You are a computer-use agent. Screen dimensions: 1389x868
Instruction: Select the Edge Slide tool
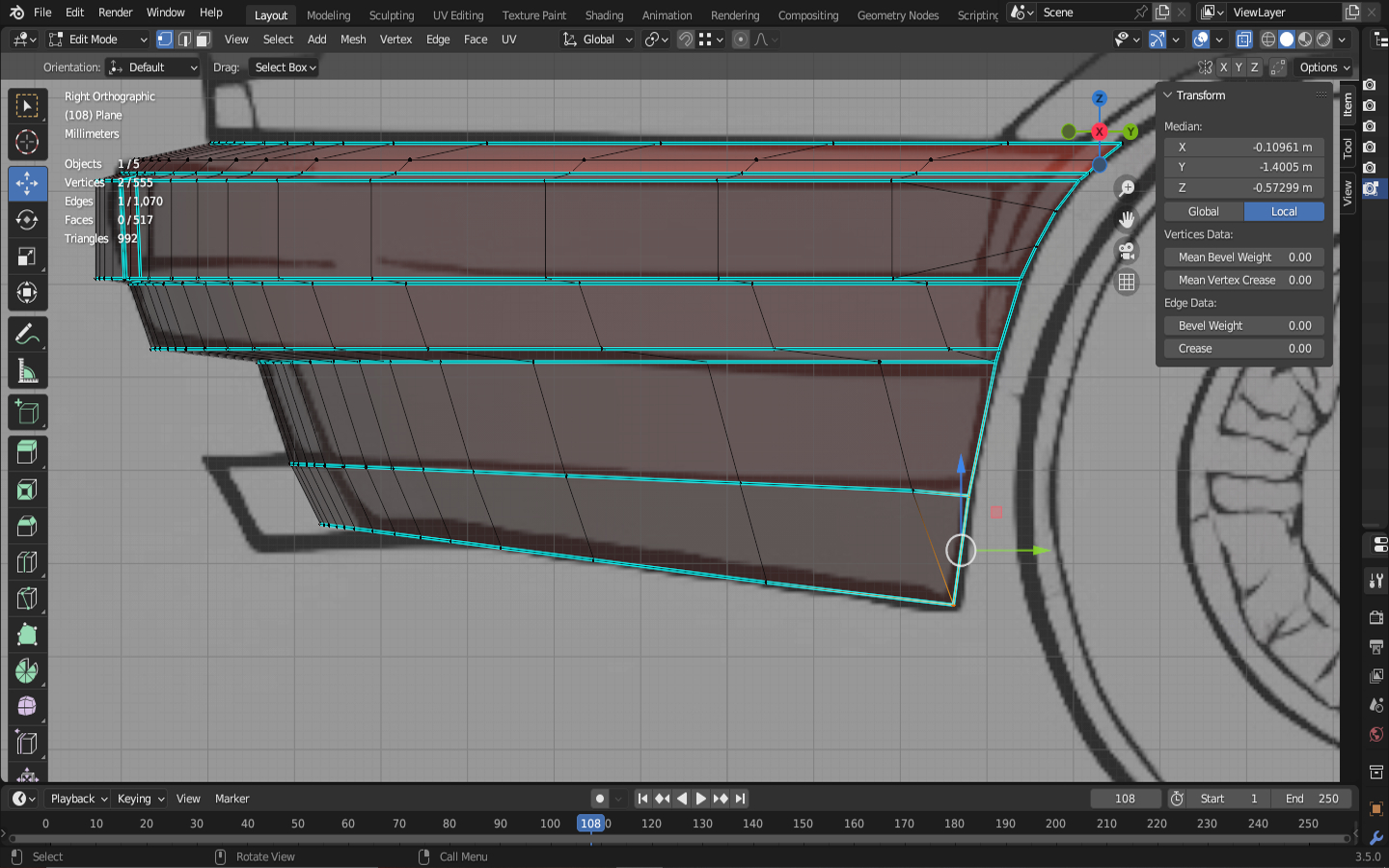[x=27, y=744]
